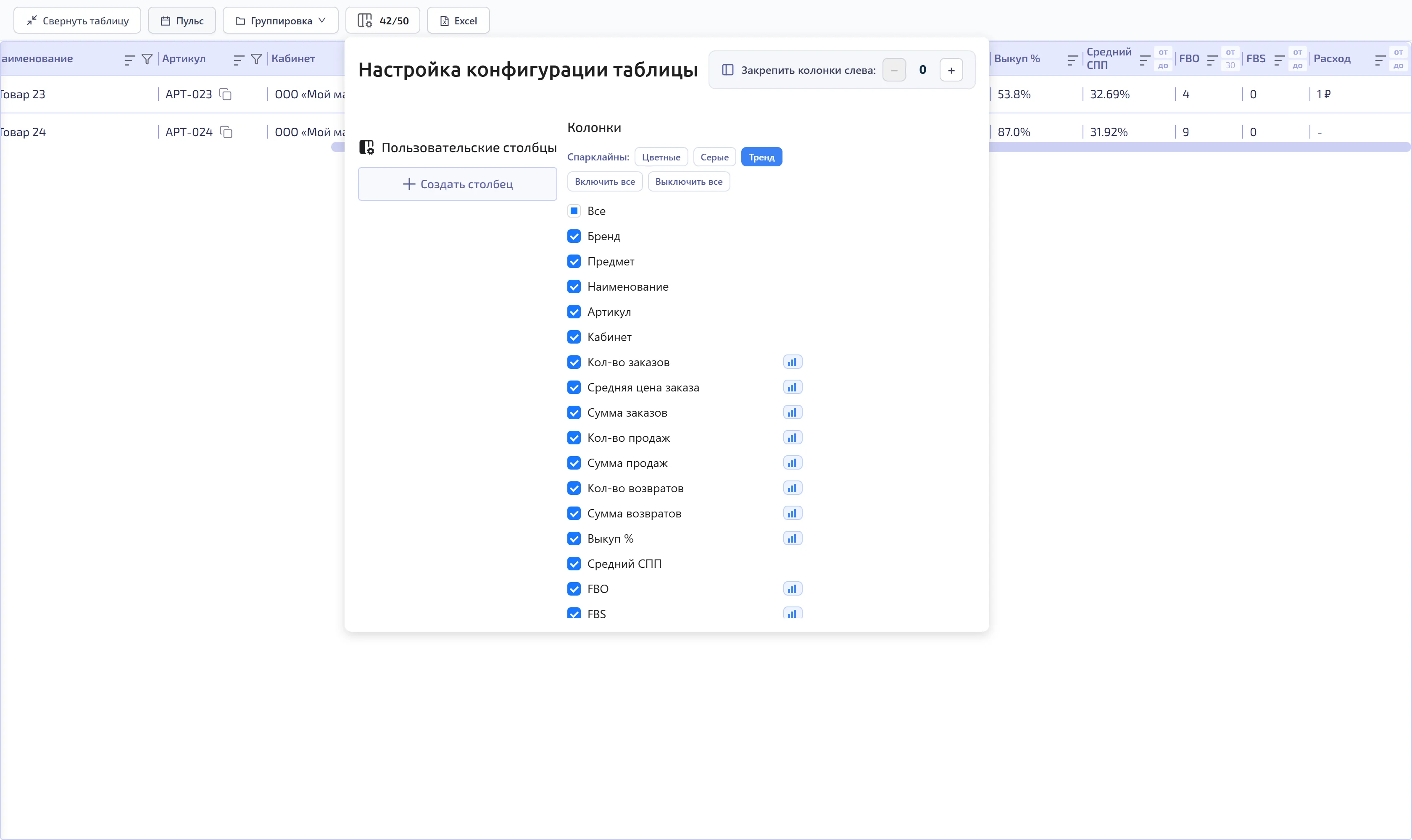The width and height of the screenshot is (1412, 840).
Task: Click filter funnel icon in Наименование header
Action: (x=147, y=59)
